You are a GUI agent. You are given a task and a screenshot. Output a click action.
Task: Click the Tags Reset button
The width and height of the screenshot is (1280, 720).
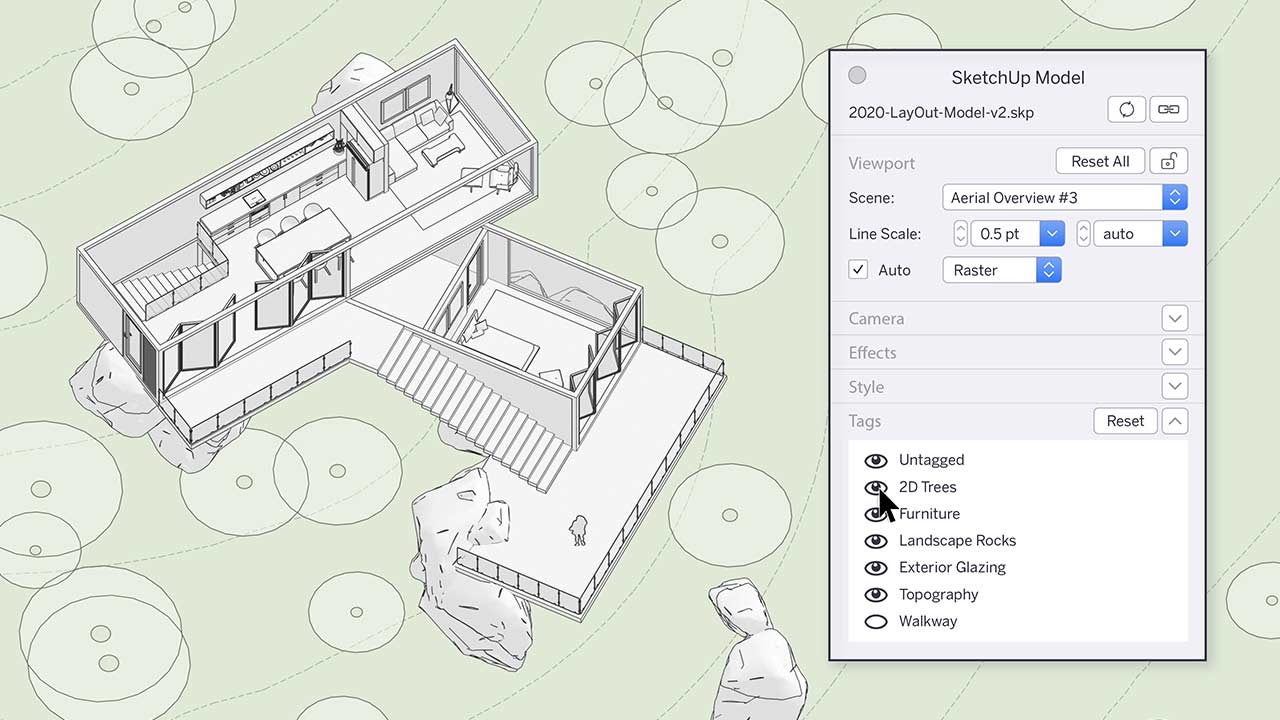point(1124,421)
